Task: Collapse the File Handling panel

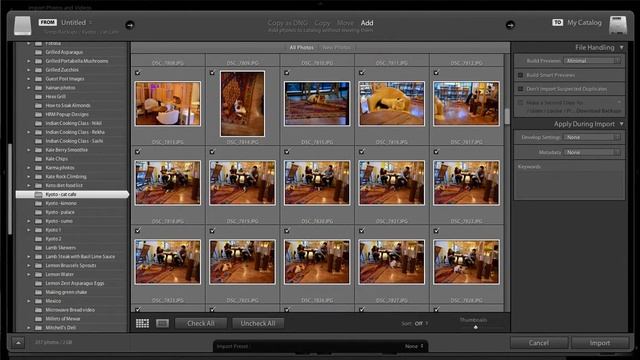Action: (x=622, y=47)
